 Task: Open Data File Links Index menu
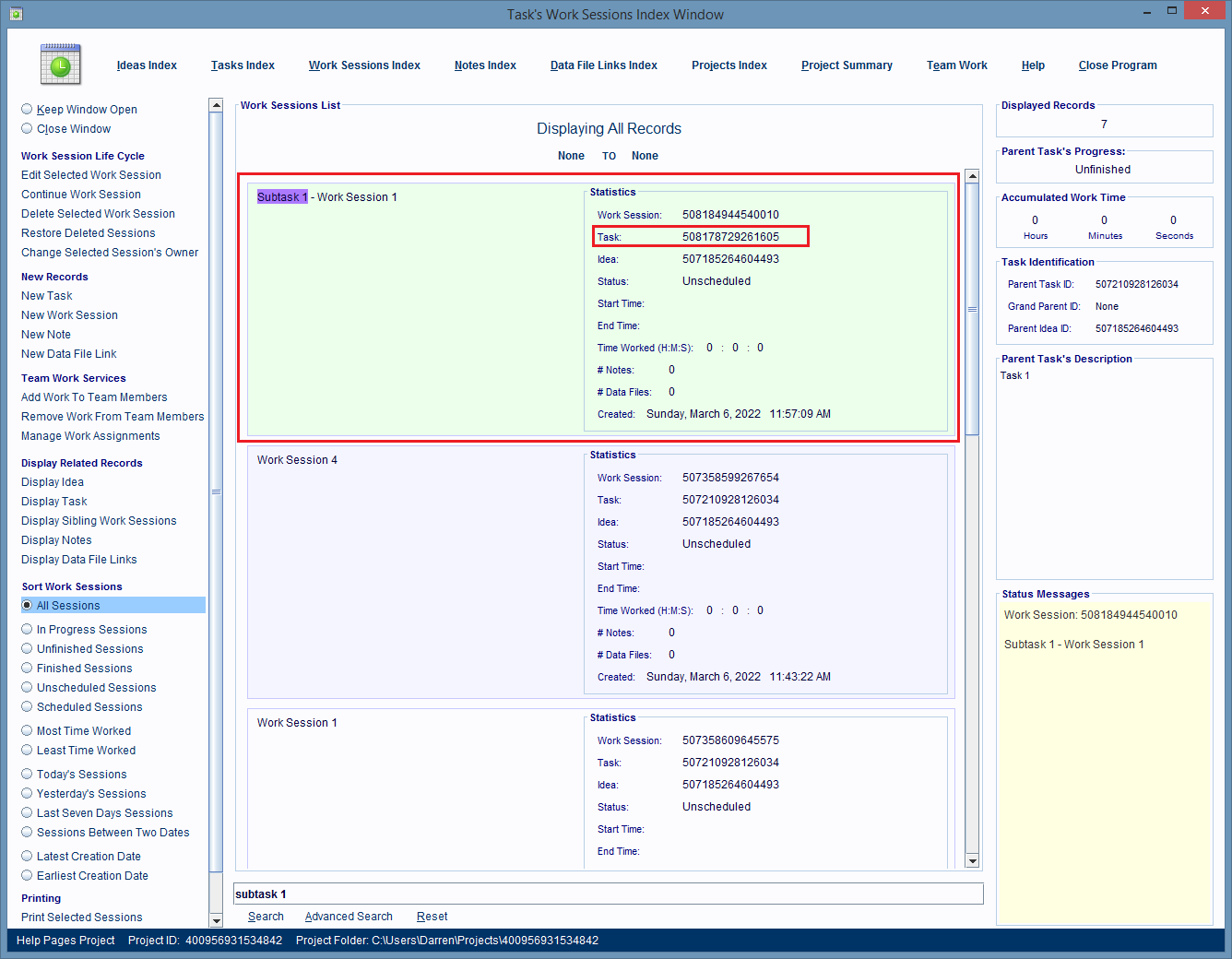click(604, 65)
